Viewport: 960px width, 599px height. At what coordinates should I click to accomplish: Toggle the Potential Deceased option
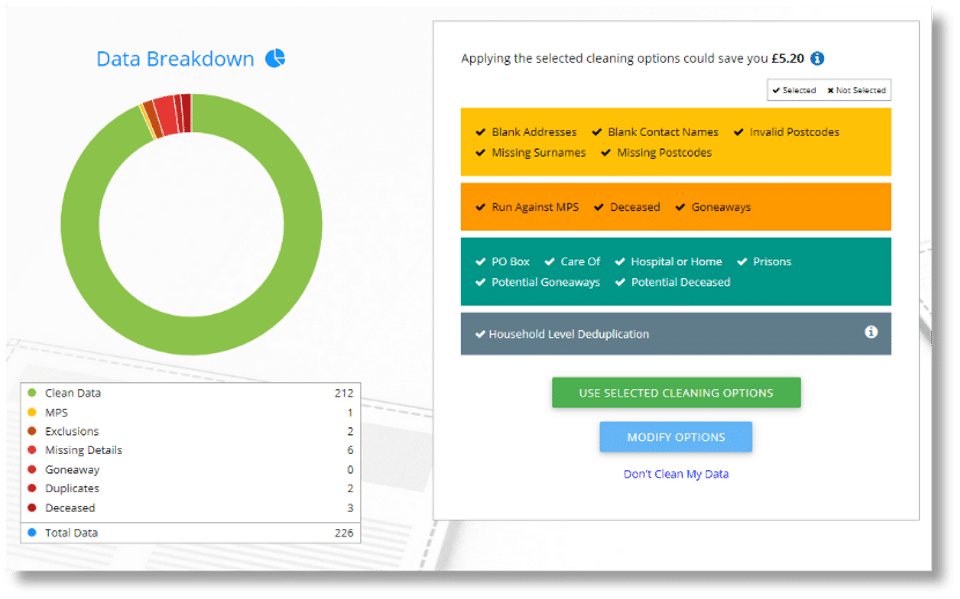coord(672,282)
